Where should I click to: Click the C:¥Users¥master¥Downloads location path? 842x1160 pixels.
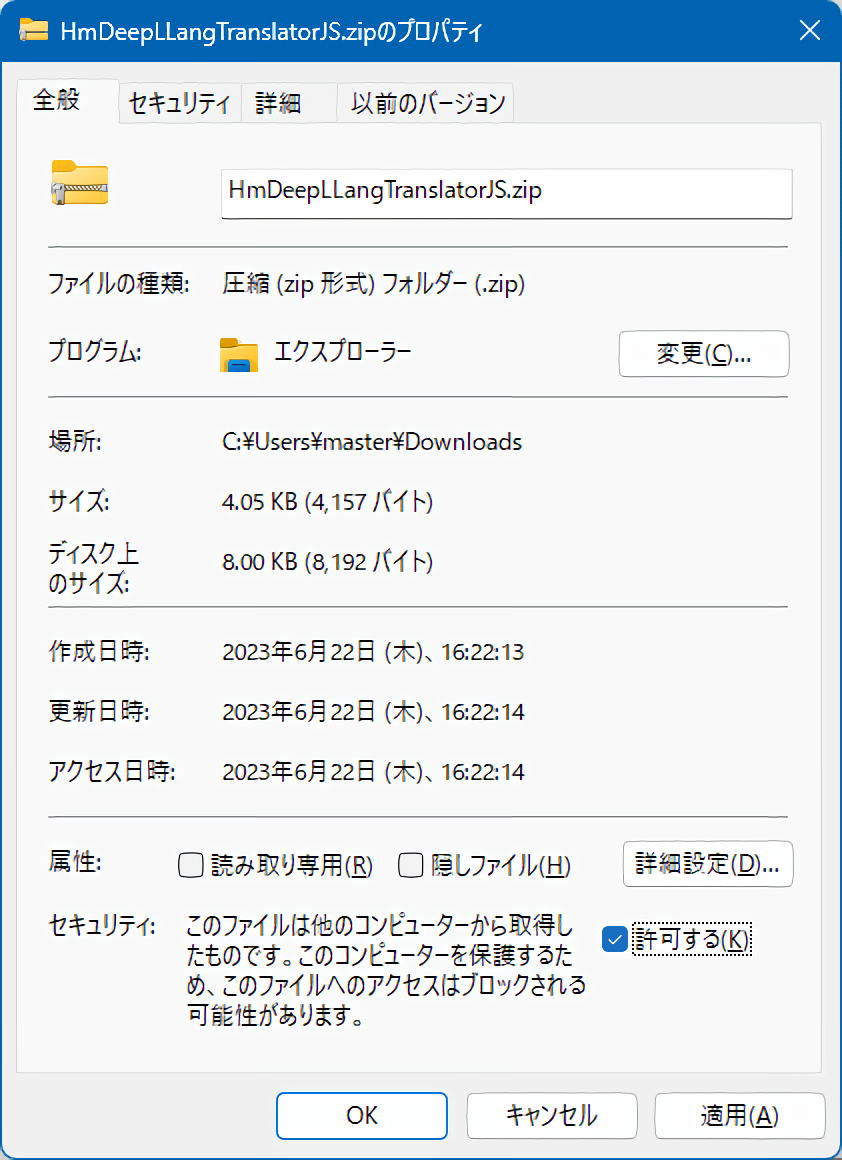372,441
